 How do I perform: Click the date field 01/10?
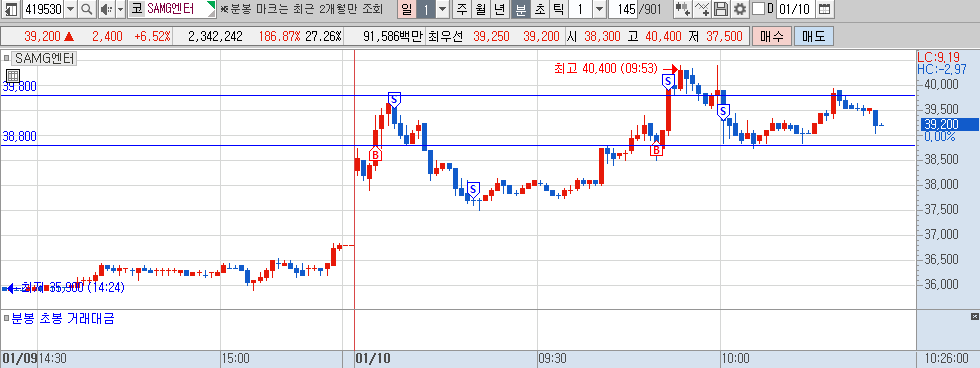pyautogui.click(x=796, y=9)
